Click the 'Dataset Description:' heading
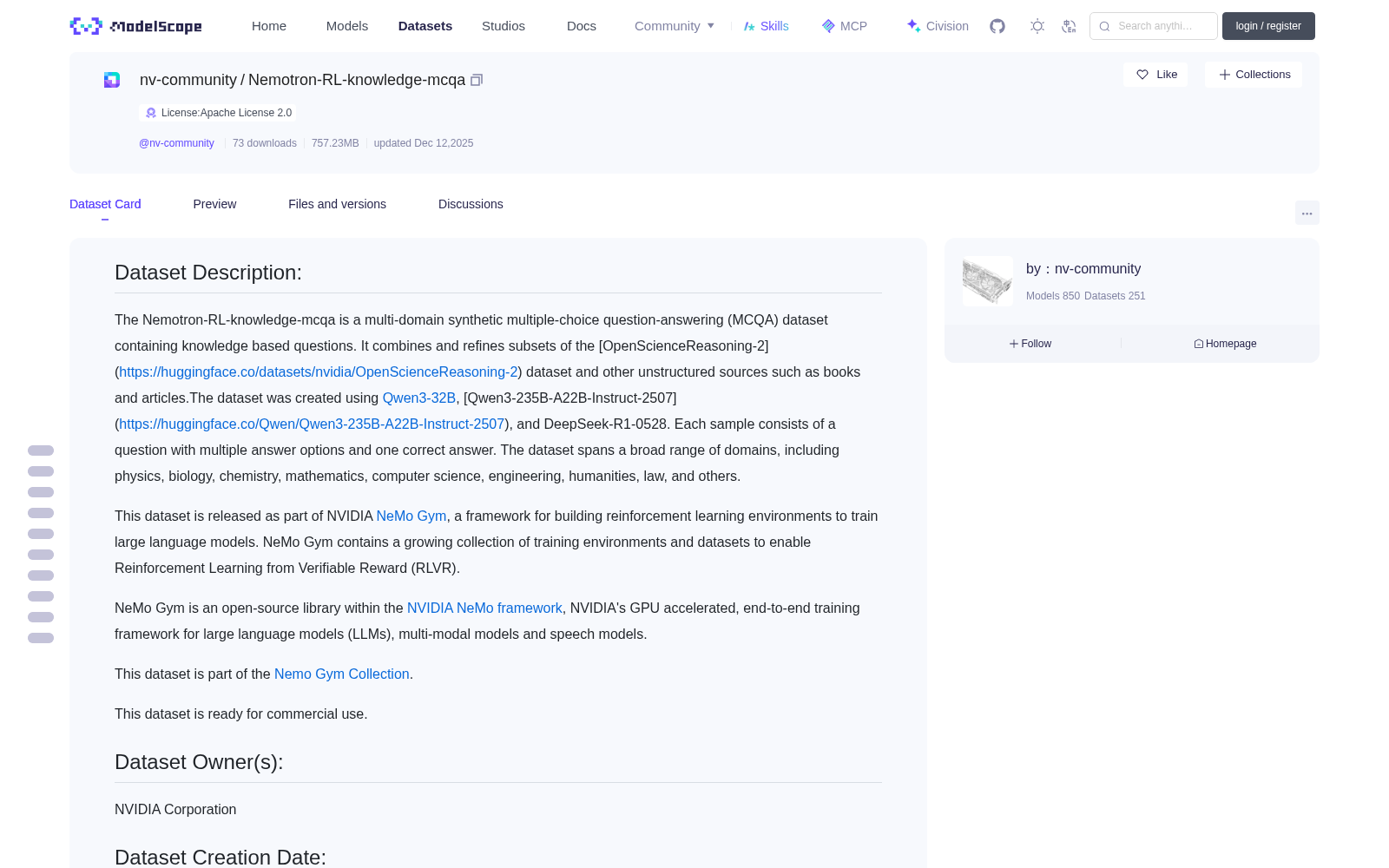This screenshot has width=1389, height=868. point(208,273)
